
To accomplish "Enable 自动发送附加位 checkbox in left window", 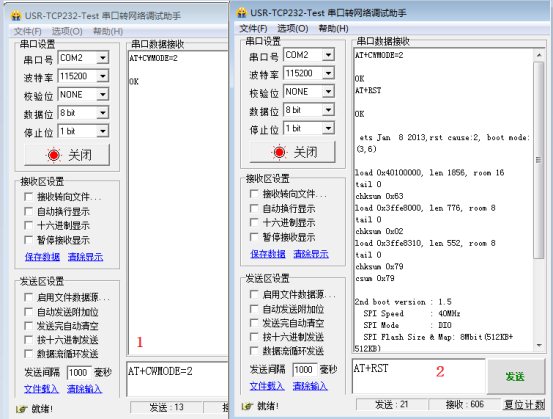I will coord(28,312).
